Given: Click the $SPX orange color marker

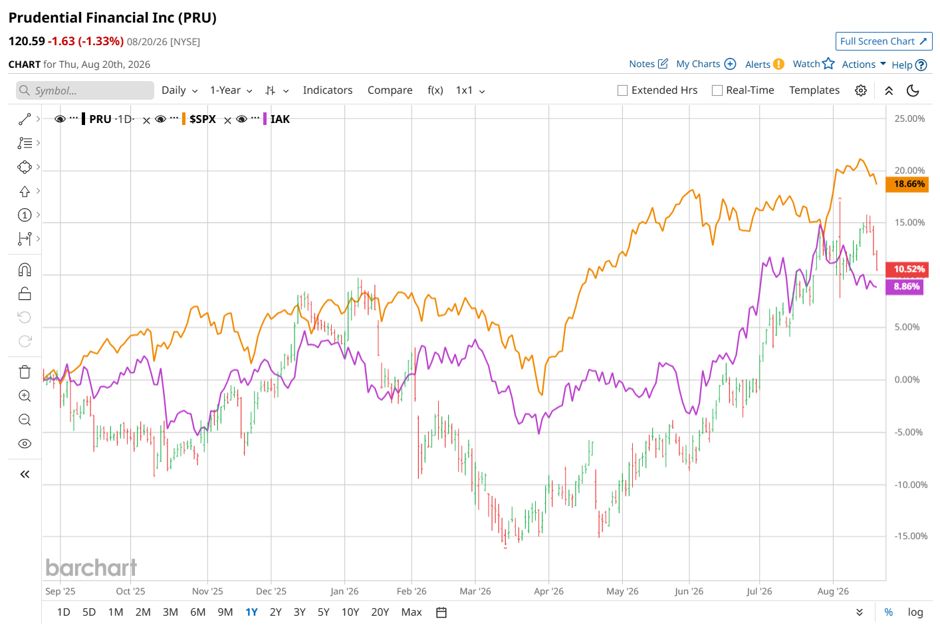Looking at the screenshot, I should (x=183, y=119).
